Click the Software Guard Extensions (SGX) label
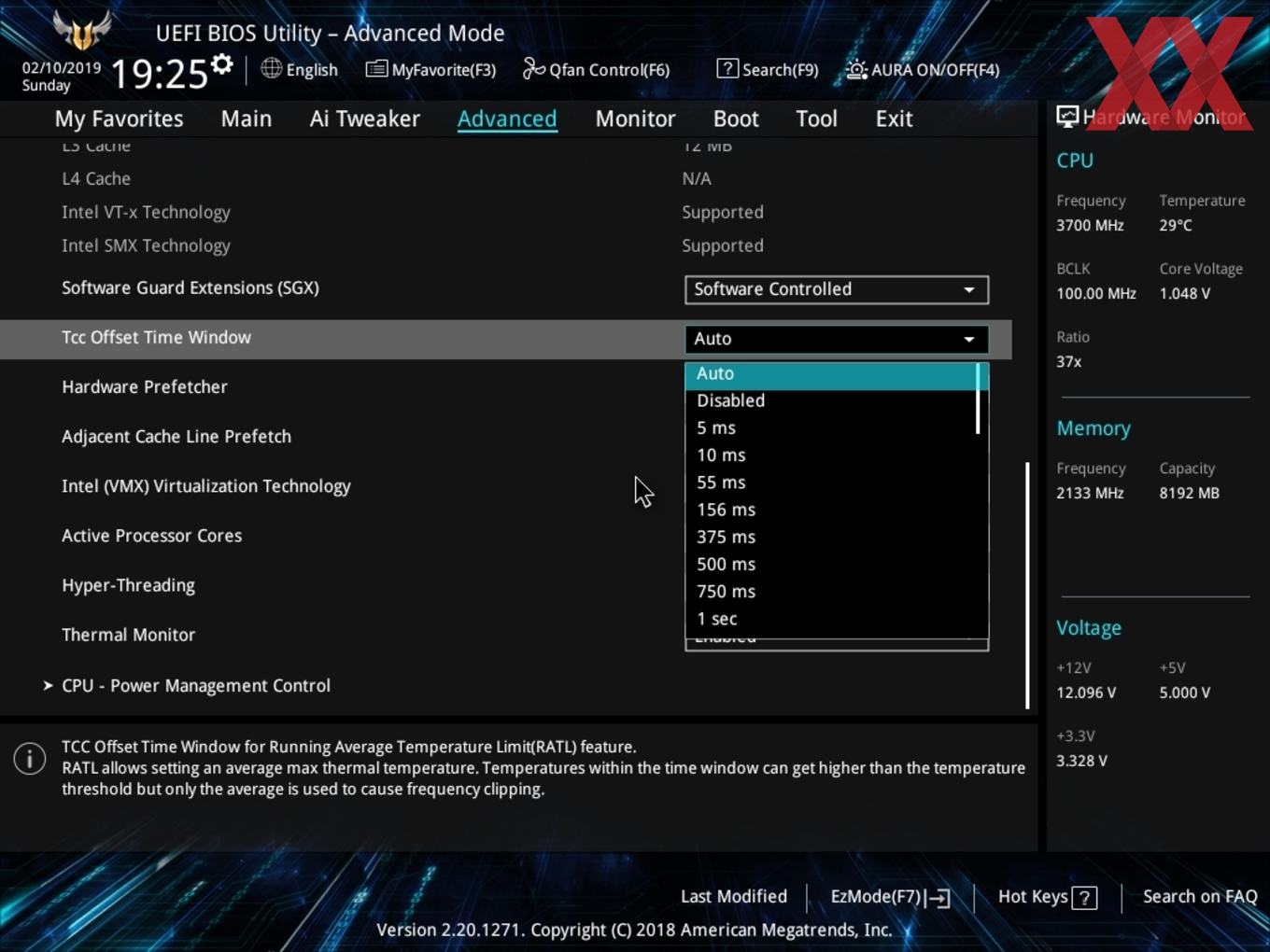Screen dimensions: 1270x952 click(190, 288)
